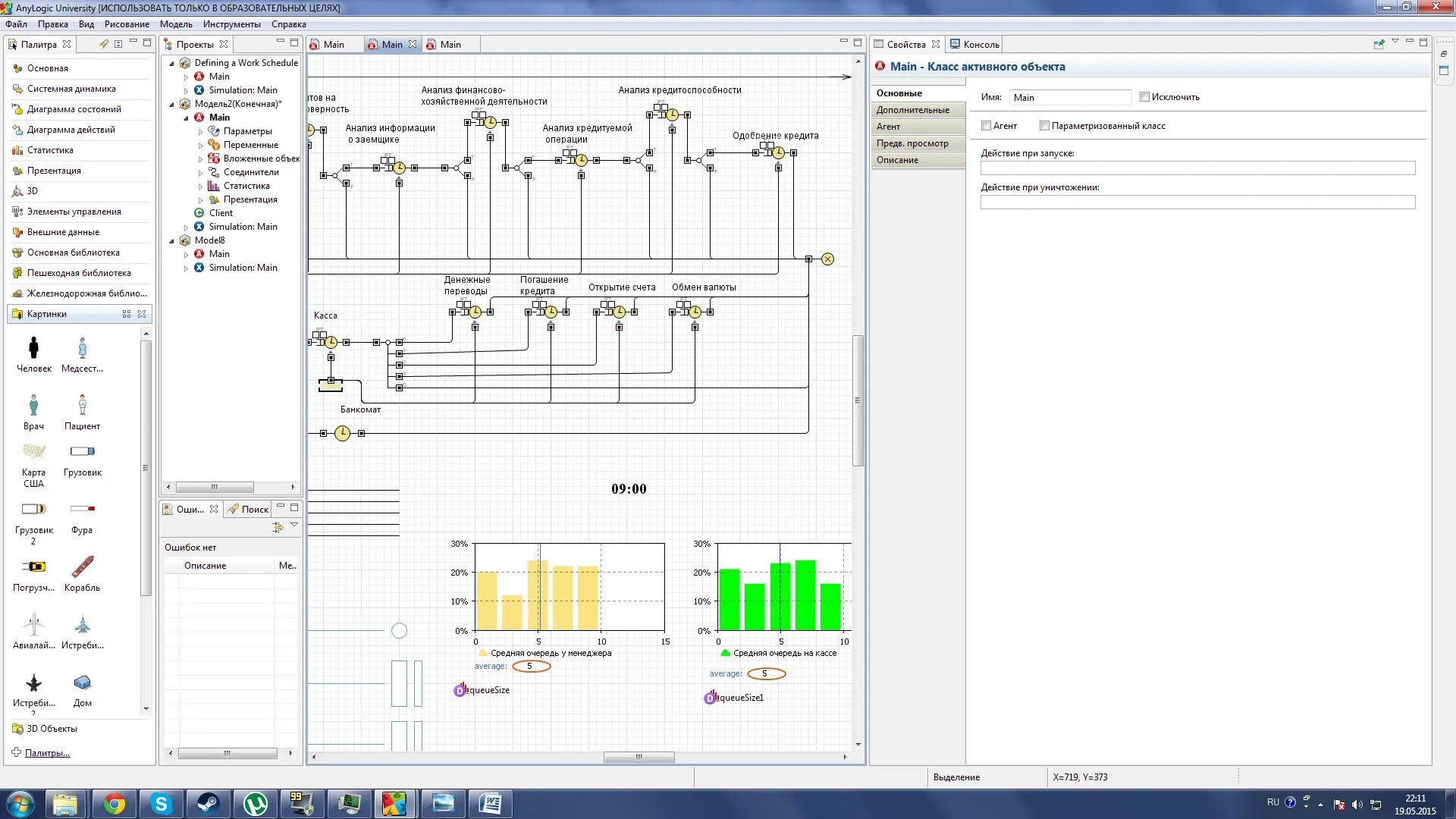
Task: Click the queueSize dataset icon
Action: (x=460, y=690)
